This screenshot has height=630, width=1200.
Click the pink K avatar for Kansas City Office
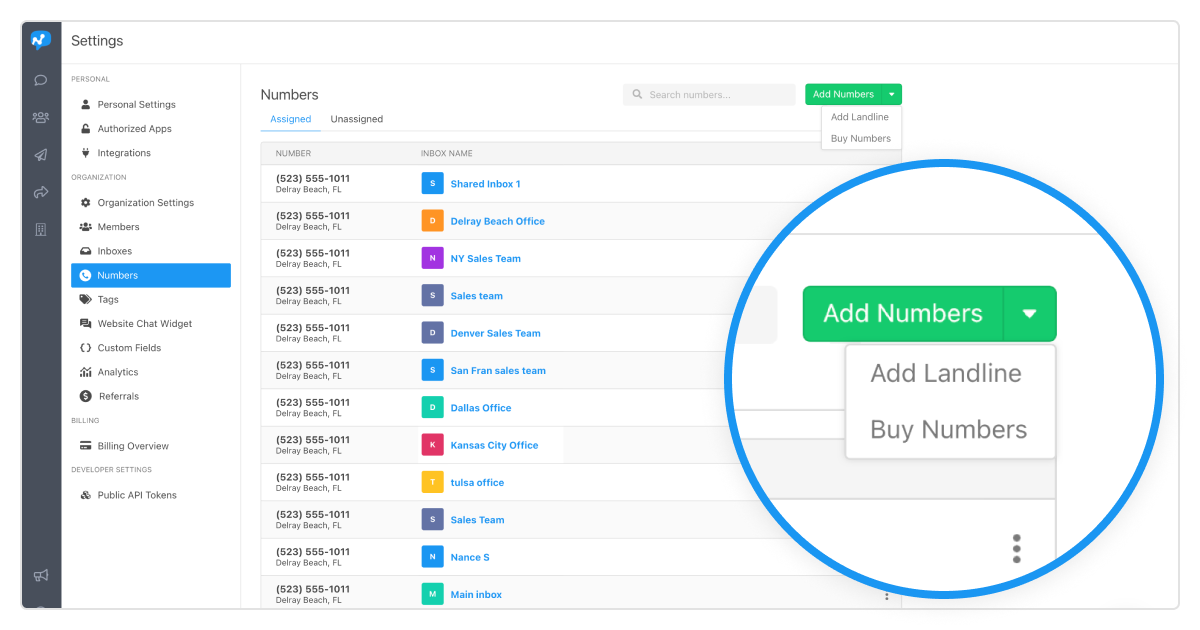point(432,445)
